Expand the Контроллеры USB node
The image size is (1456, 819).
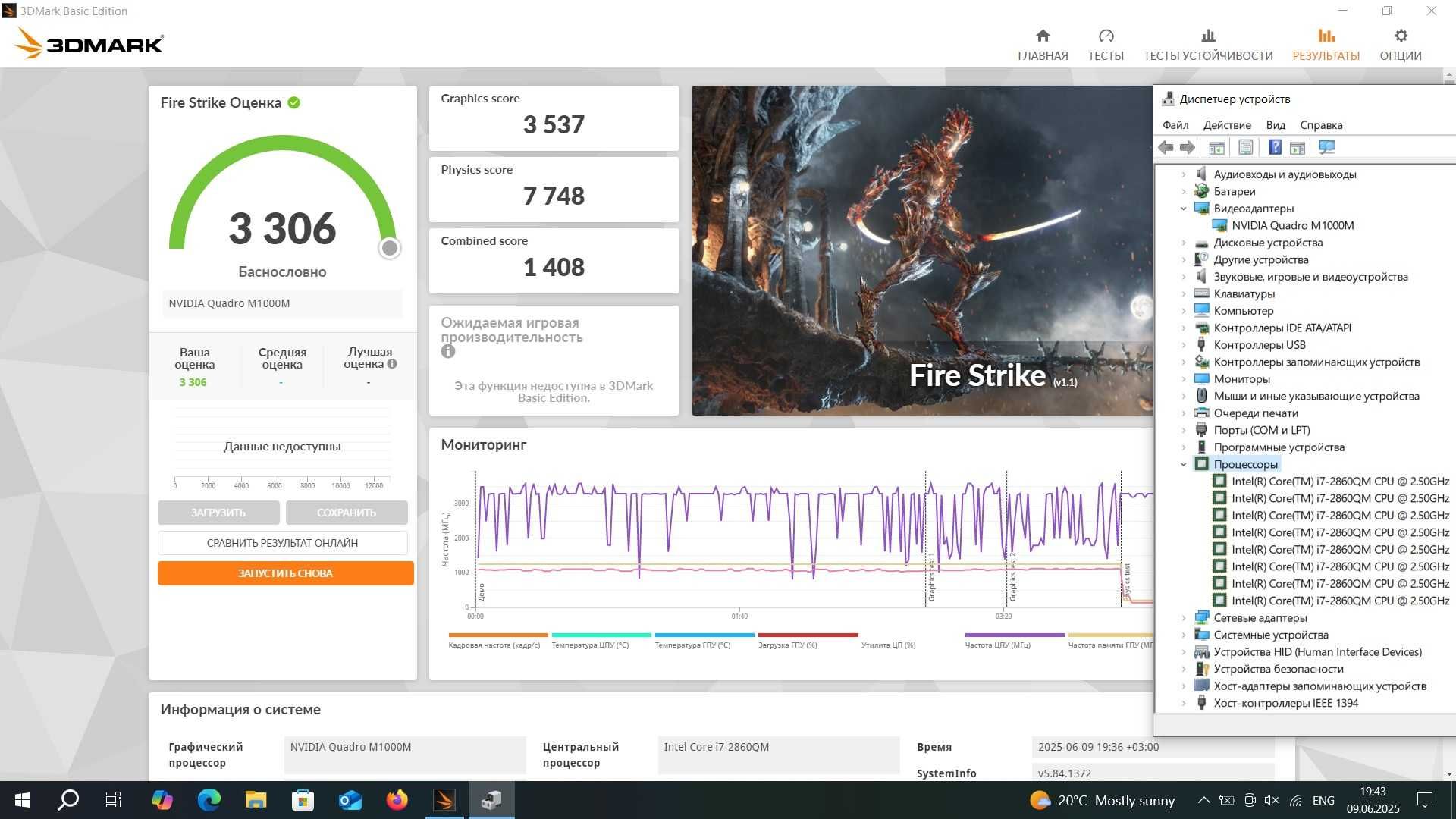point(1184,345)
